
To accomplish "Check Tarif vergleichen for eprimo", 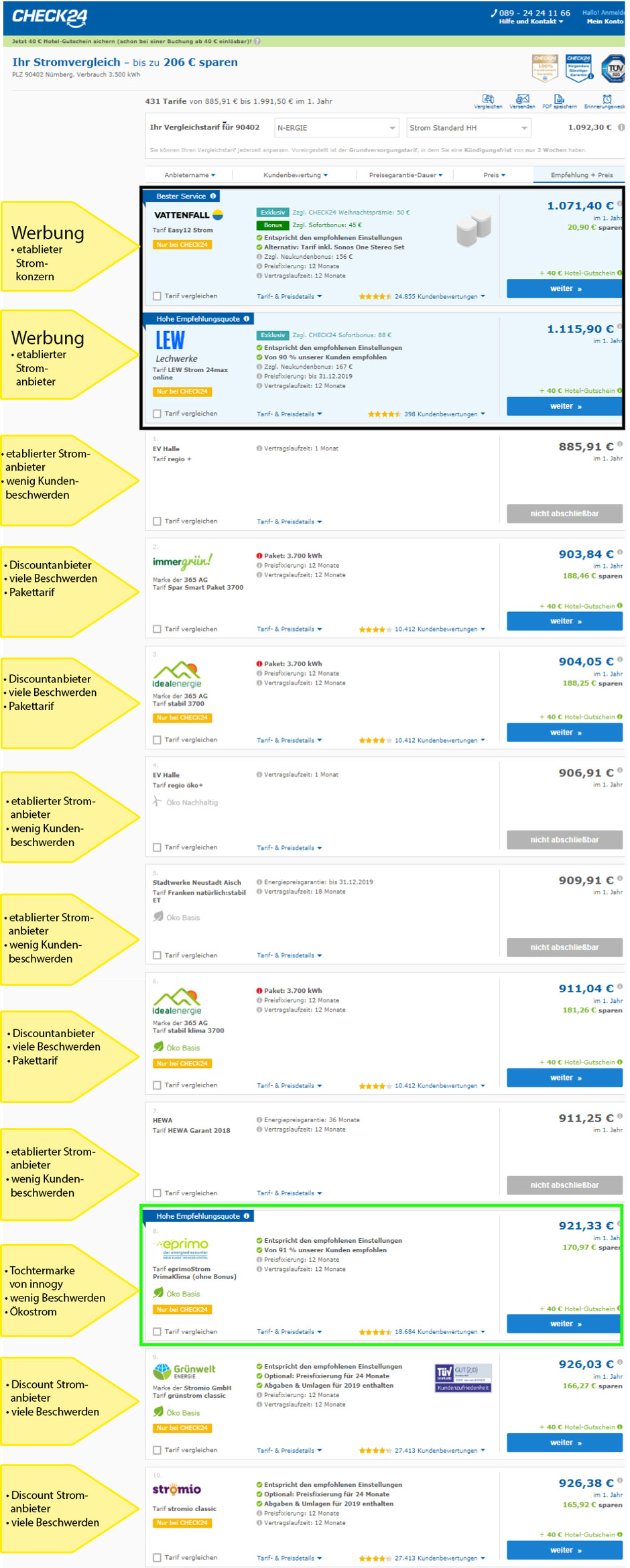I will 157,1332.
